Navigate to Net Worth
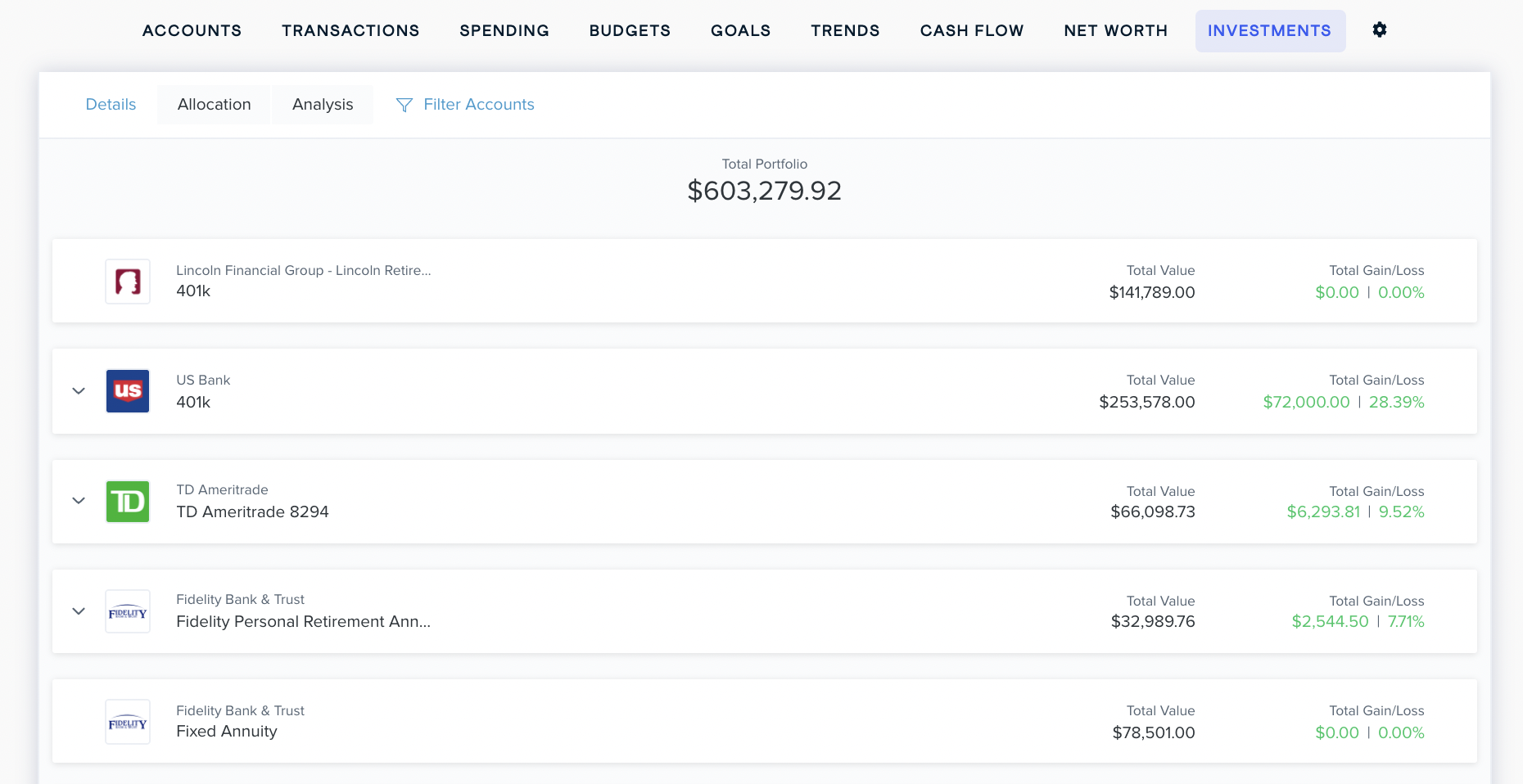 coord(1115,31)
